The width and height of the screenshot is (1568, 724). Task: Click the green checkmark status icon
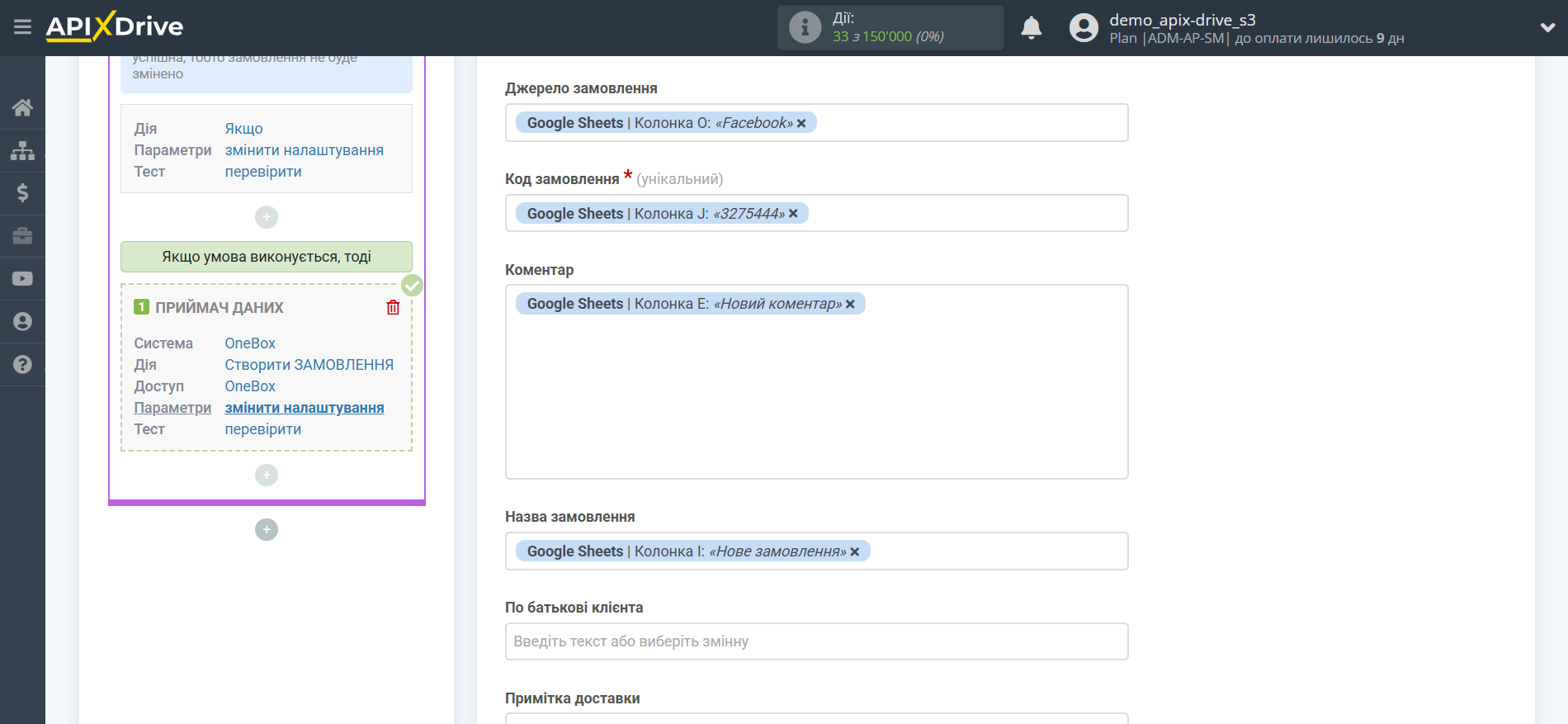coord(412,285)
